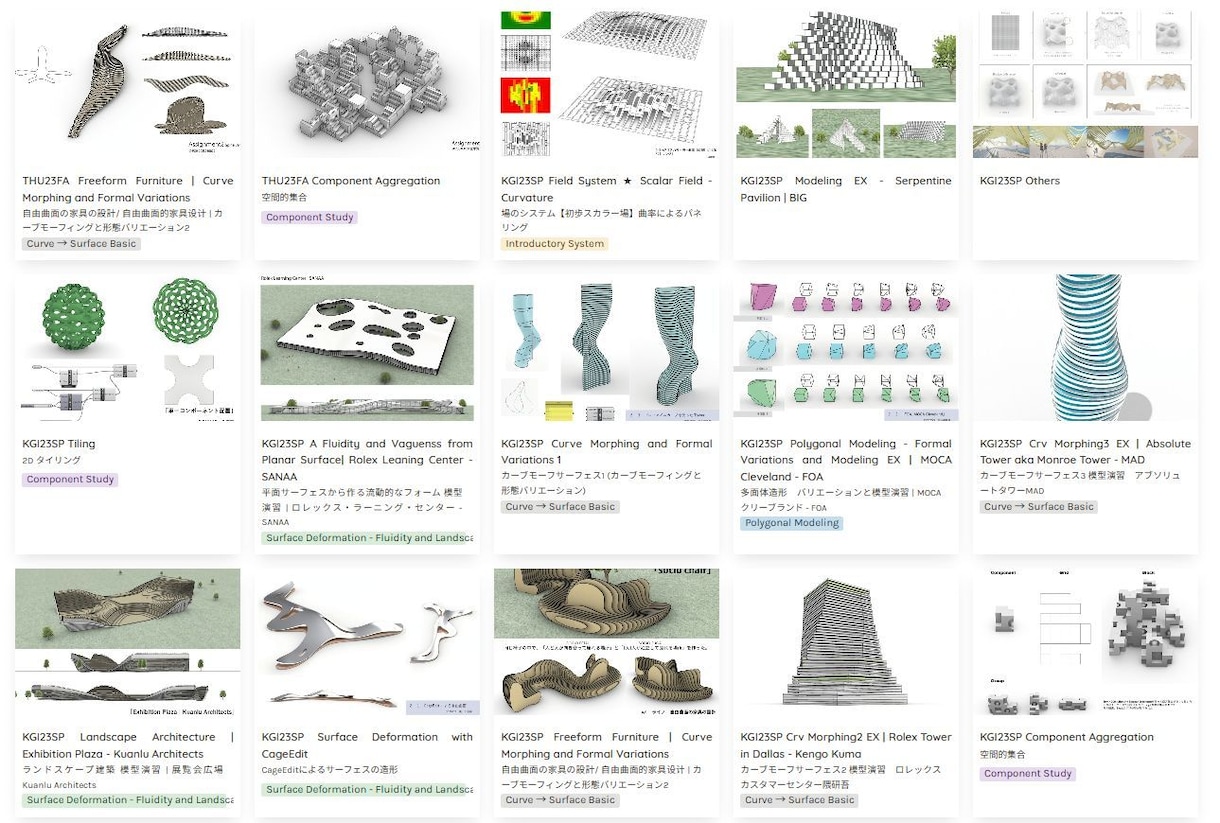
Task: Open the Rolex Tower in Dallas thumbnail
Action: tap(846, 643)
